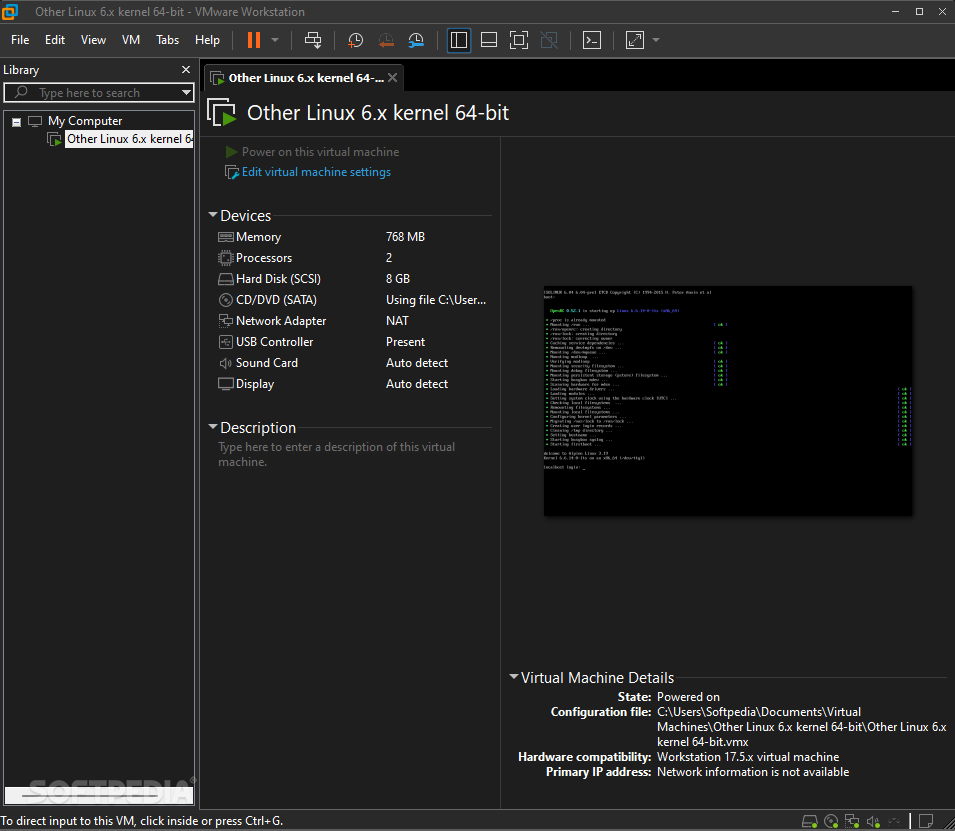Screen dimensions: 955x831
Task: Click Power on this virtual machine
Action: pos(320,152)
